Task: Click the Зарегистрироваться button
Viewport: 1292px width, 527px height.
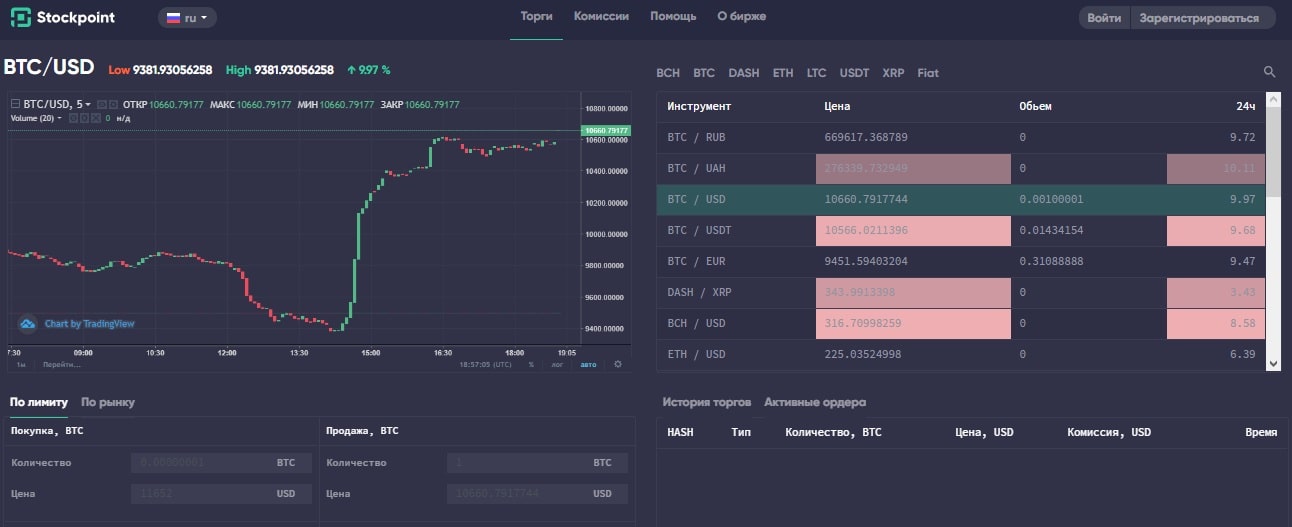Action: (1203, 18)
